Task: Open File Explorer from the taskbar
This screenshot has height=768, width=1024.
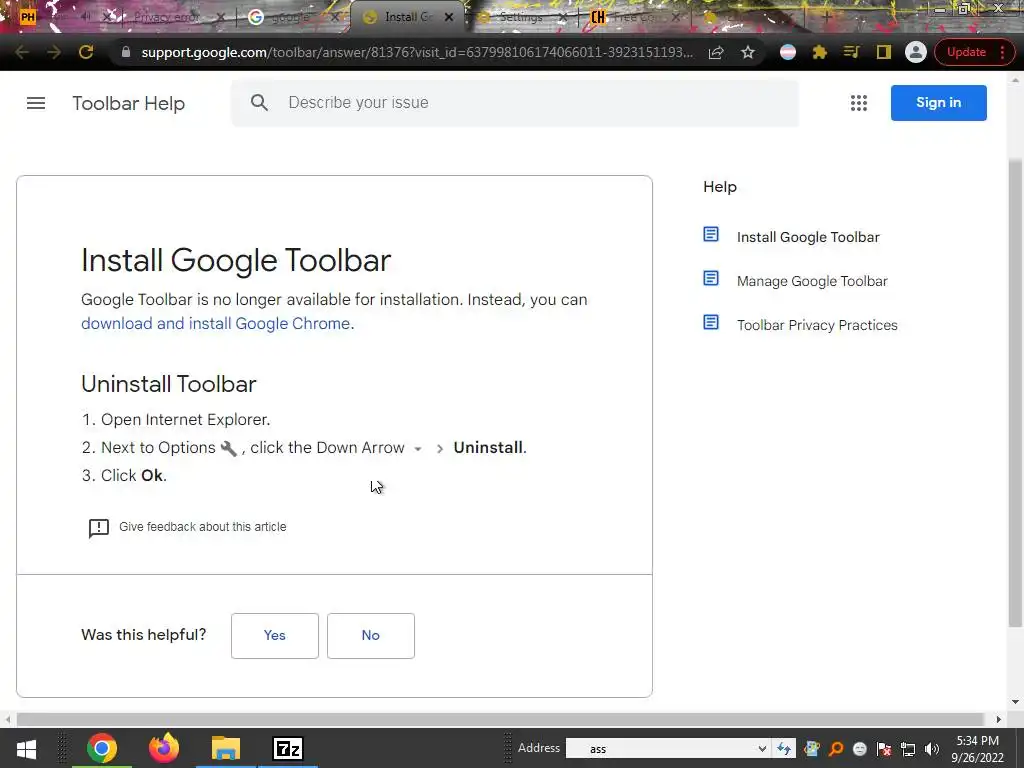Action: point(225,748)
